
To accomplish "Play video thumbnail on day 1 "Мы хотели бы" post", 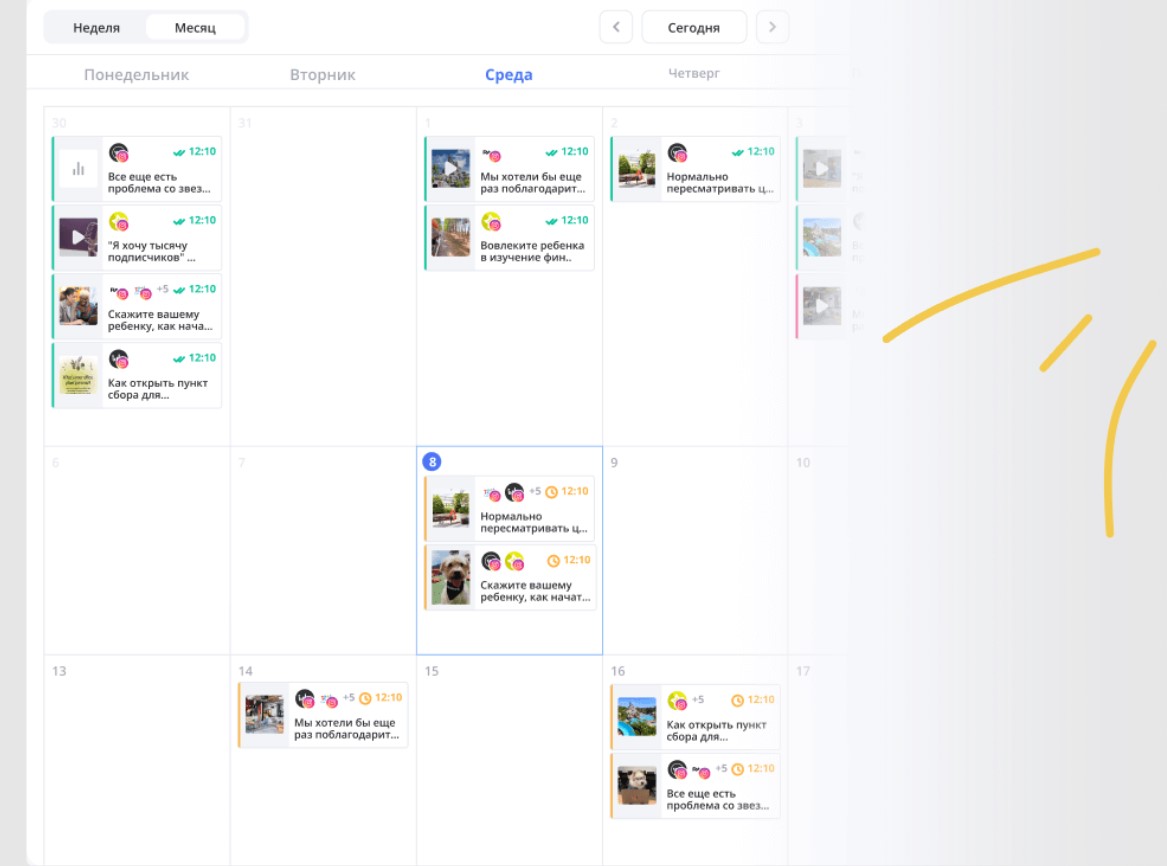I will [451, 169].
